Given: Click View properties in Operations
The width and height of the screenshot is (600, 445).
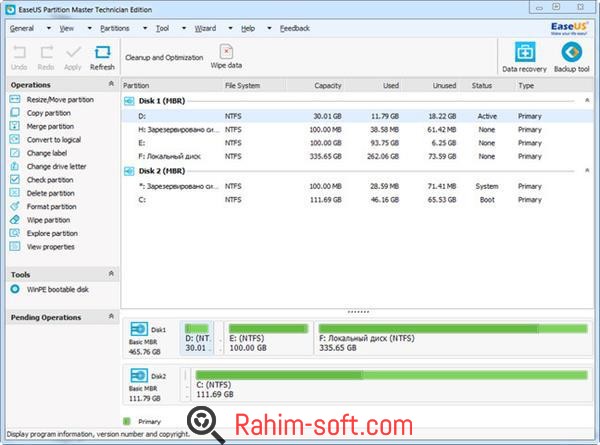Looking at the screenshot, I should pyautogui.click(x=50, y=246).
